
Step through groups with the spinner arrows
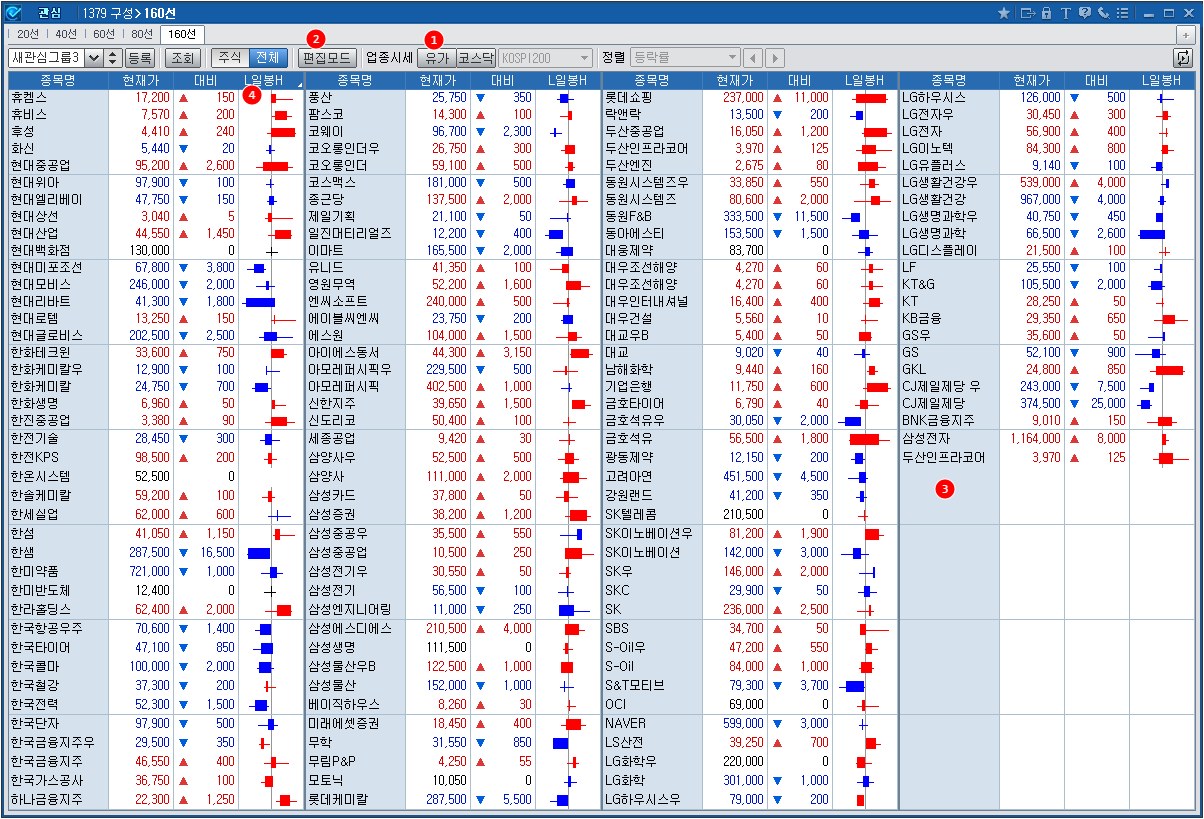click(x=113, y=58)
